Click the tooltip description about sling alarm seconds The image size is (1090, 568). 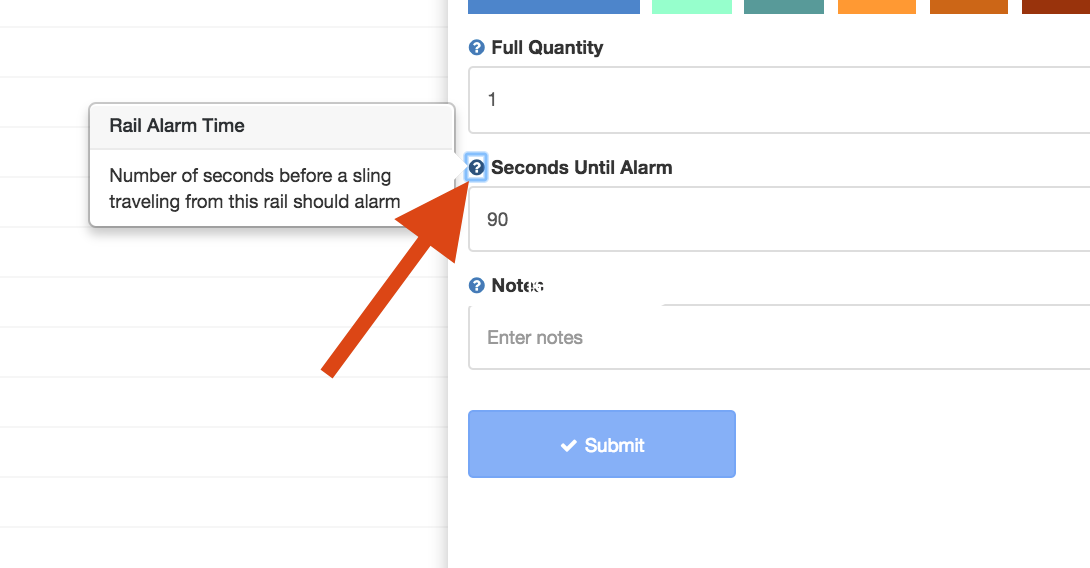pos(254,188)
